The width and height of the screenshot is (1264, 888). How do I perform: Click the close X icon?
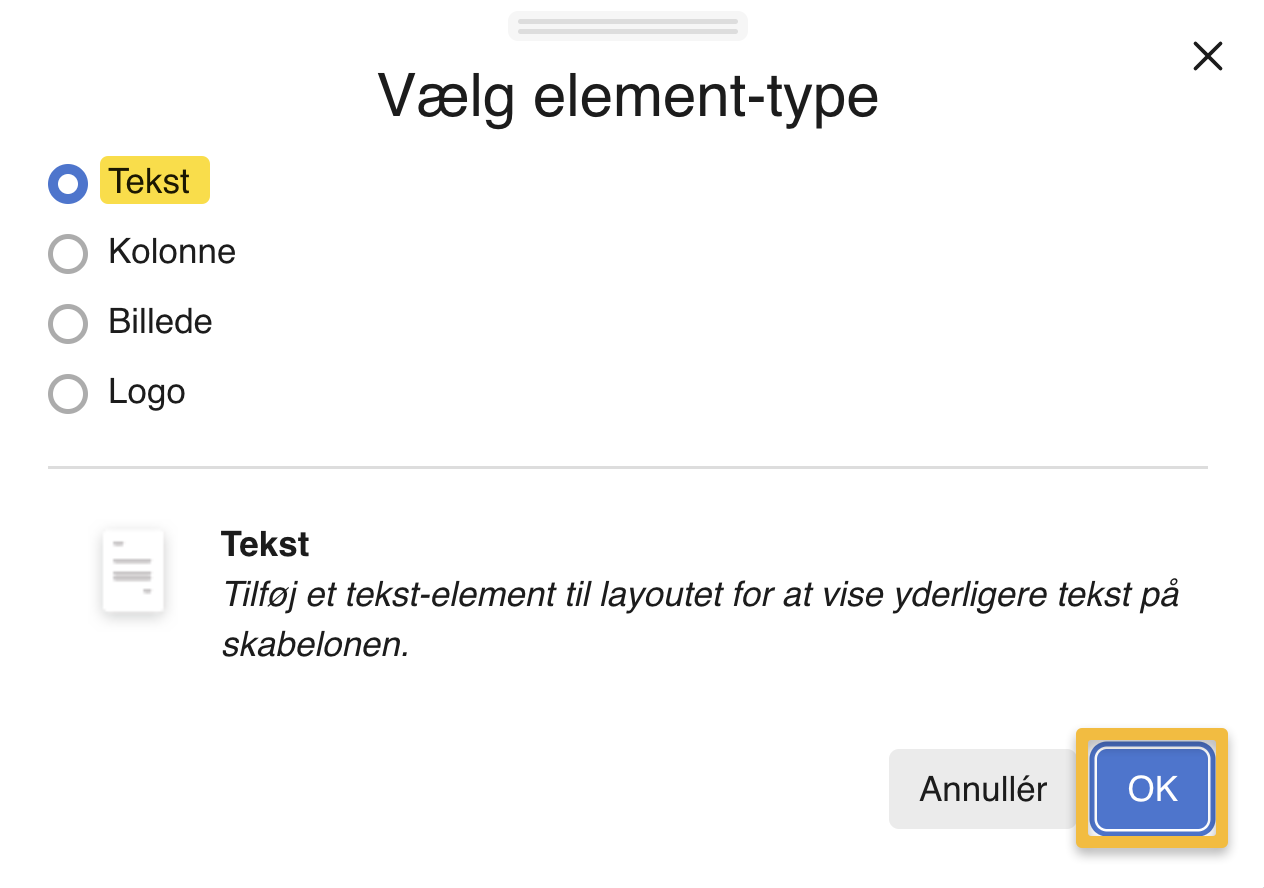[1208, 56]
